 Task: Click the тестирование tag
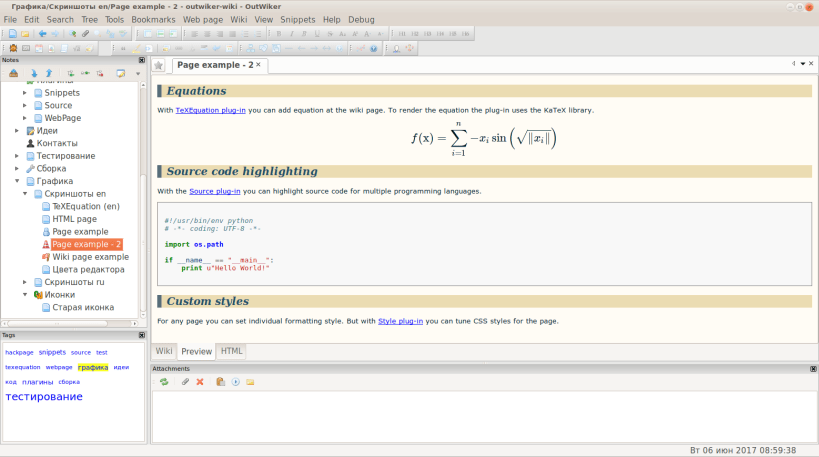coord(44,396)
